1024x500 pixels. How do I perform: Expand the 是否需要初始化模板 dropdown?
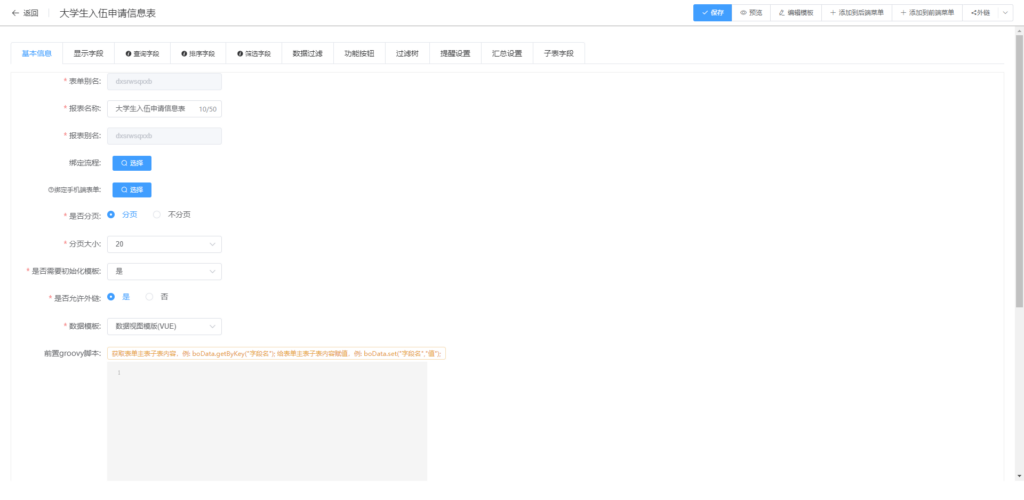point(164,271)
